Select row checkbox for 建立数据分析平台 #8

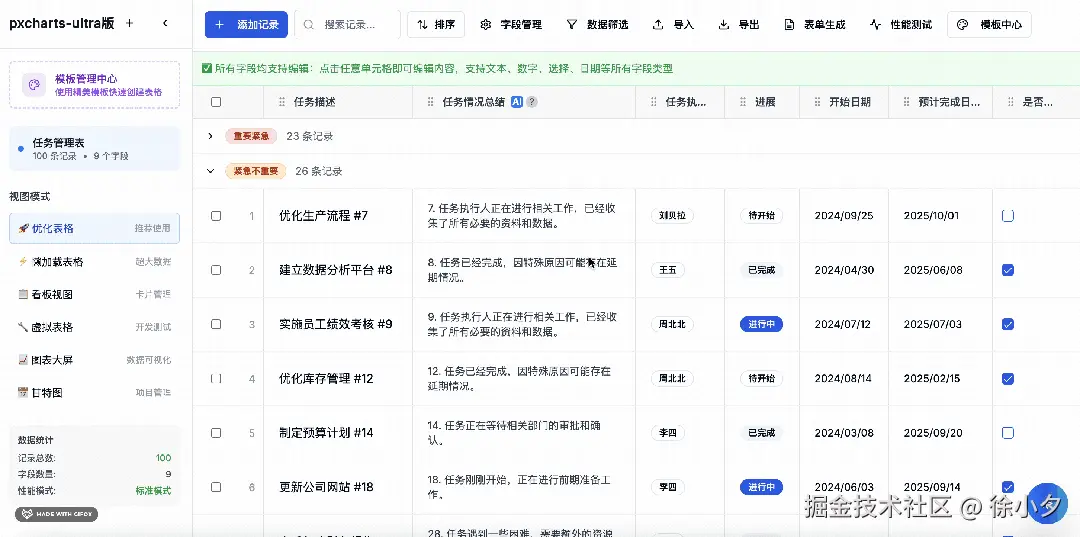point(216,270)
